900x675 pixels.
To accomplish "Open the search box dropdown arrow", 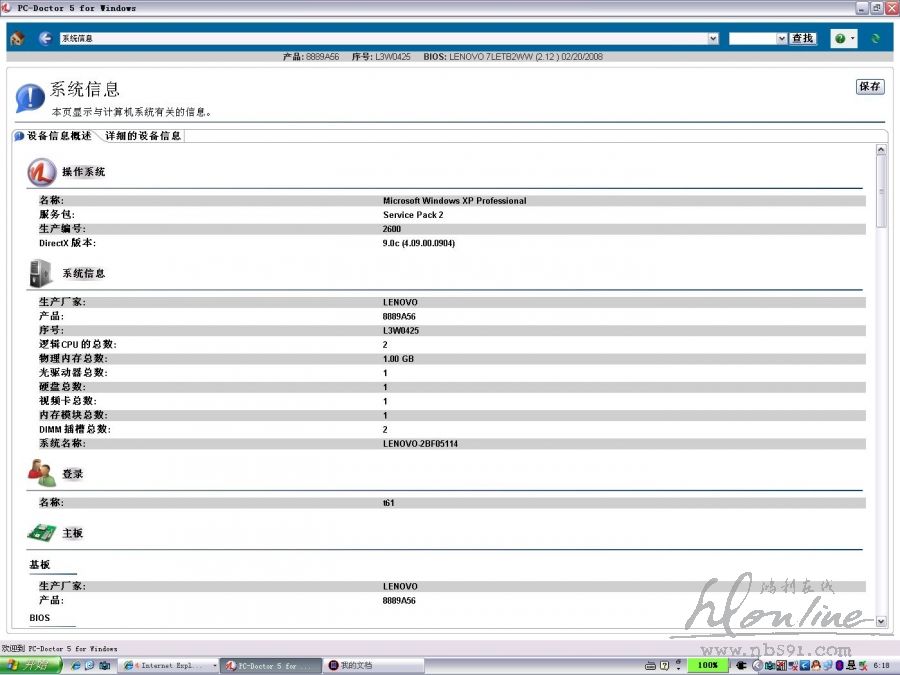I will [x=781, y=38].
